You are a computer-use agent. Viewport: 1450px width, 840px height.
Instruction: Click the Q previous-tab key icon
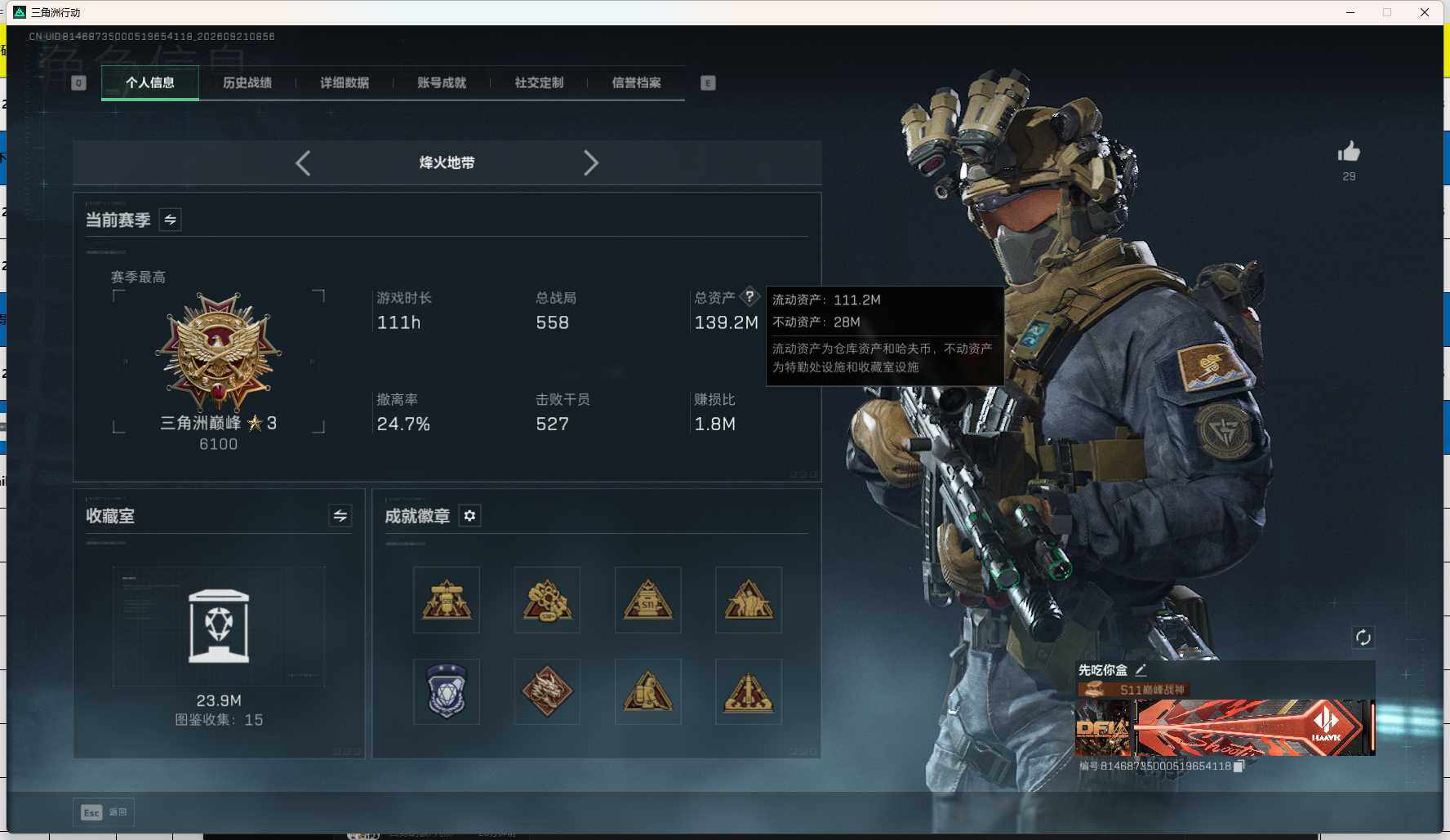click(78, 82)
